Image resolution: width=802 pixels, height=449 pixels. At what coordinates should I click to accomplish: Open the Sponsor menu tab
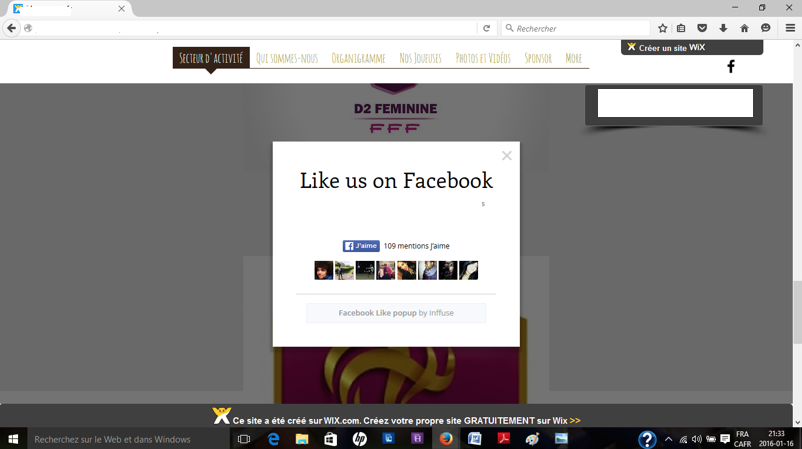click(538, 58)
